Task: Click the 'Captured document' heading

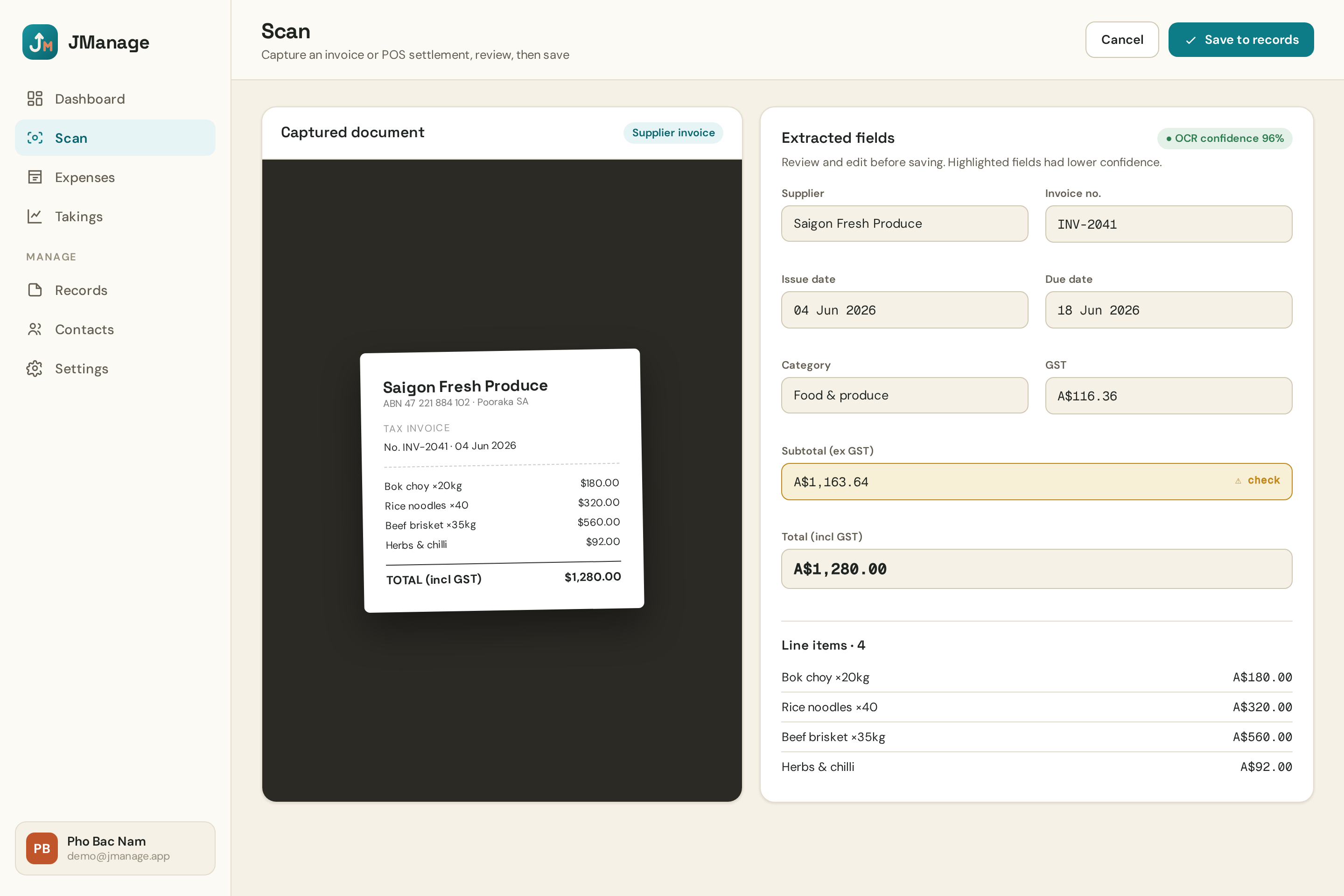Action: (x=353, y=133)
